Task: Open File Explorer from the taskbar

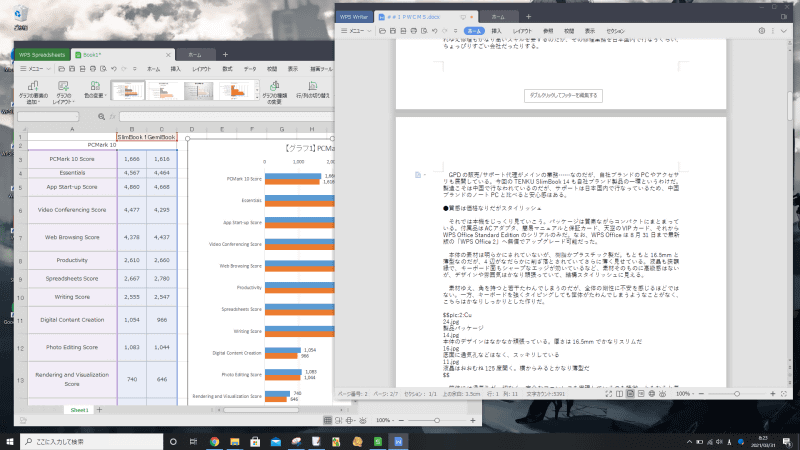Action: pos(235,442)
